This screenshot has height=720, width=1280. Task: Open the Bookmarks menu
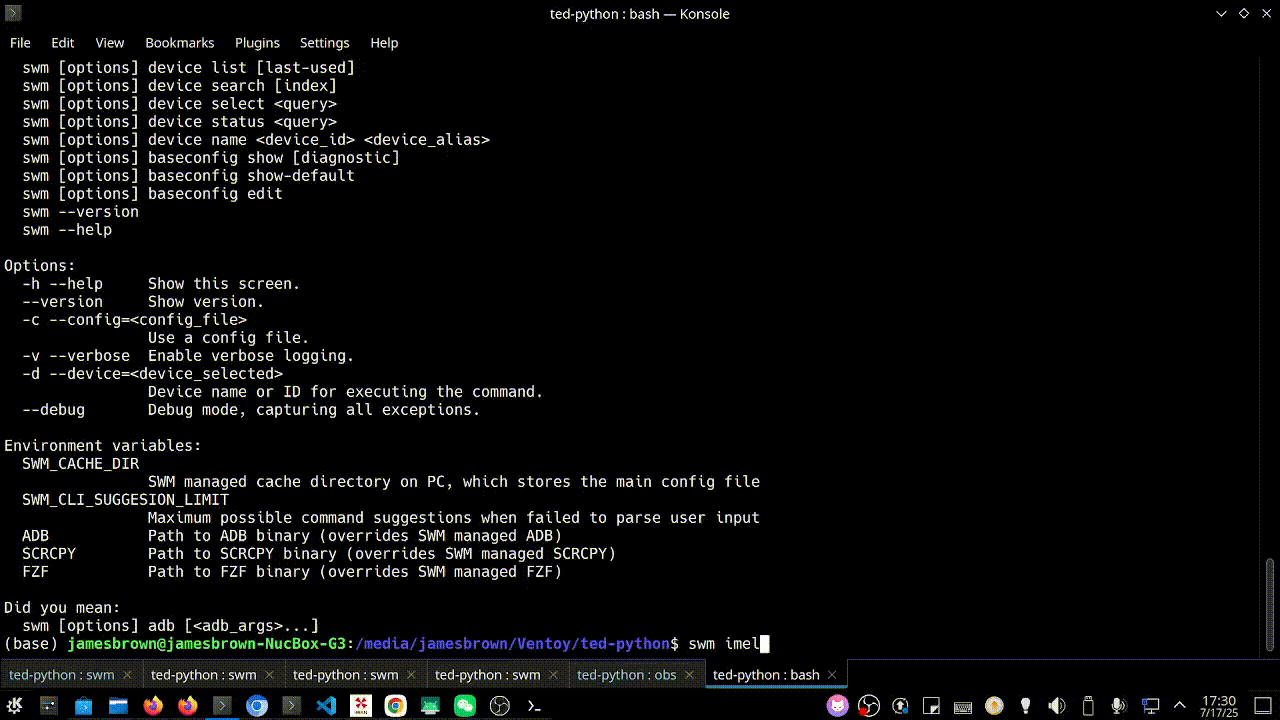point(180,43)
